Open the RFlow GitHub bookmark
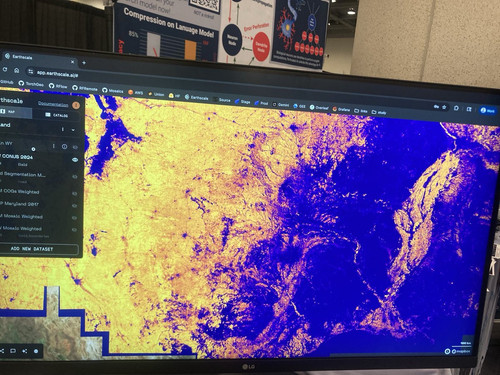This screenshot has height=375, width=500. pyautogui.click(x=58, y=86)
